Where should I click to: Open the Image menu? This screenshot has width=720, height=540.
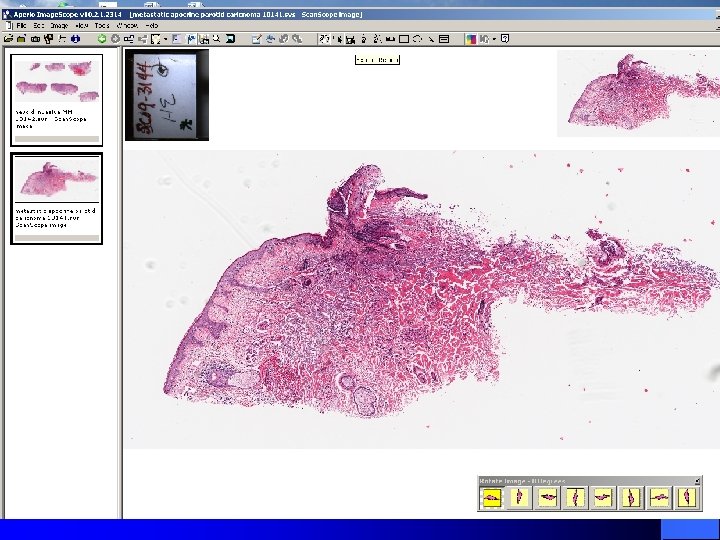pos(59,26)
